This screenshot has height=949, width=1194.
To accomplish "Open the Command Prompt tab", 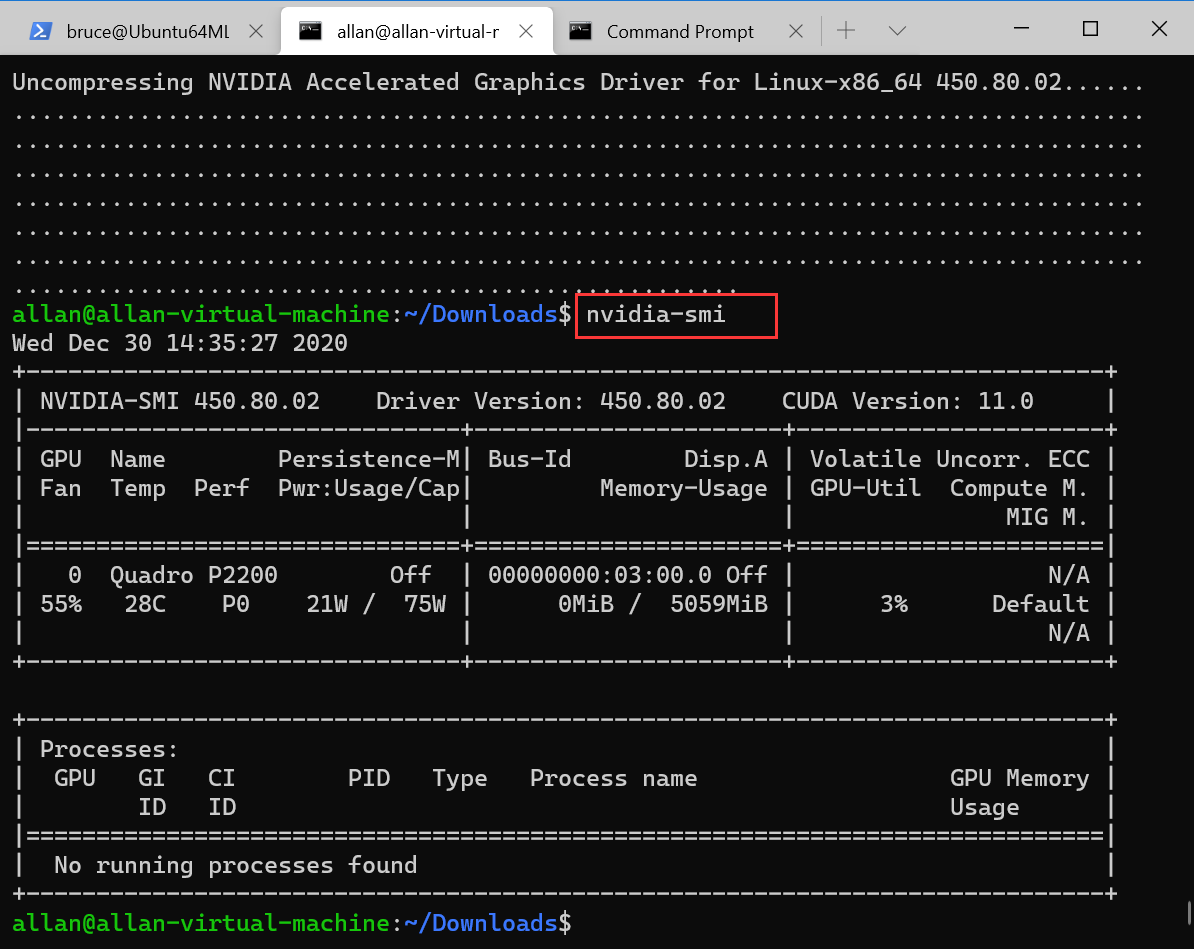I will (x=680, y=31).
